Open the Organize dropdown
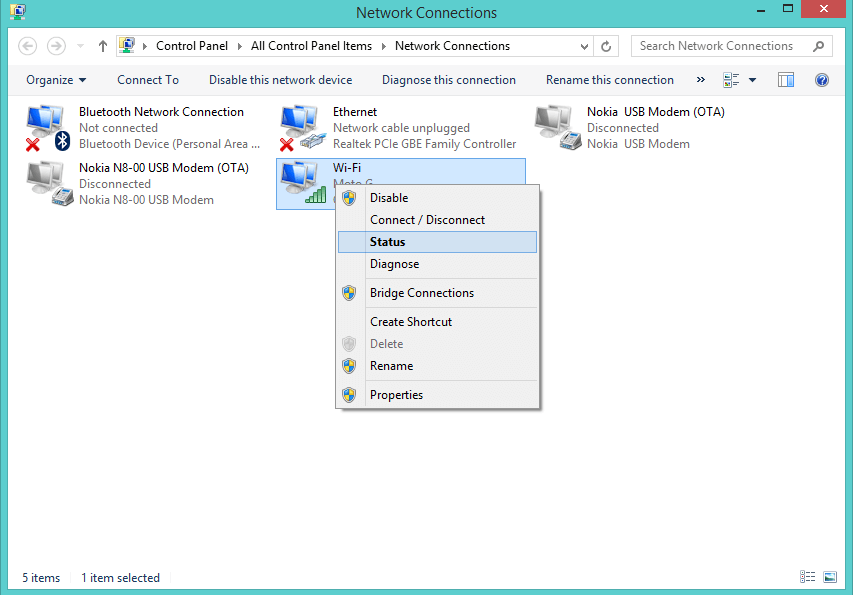Image resolution: width=853 pixels, height=595 pixels. click(55, 79)
